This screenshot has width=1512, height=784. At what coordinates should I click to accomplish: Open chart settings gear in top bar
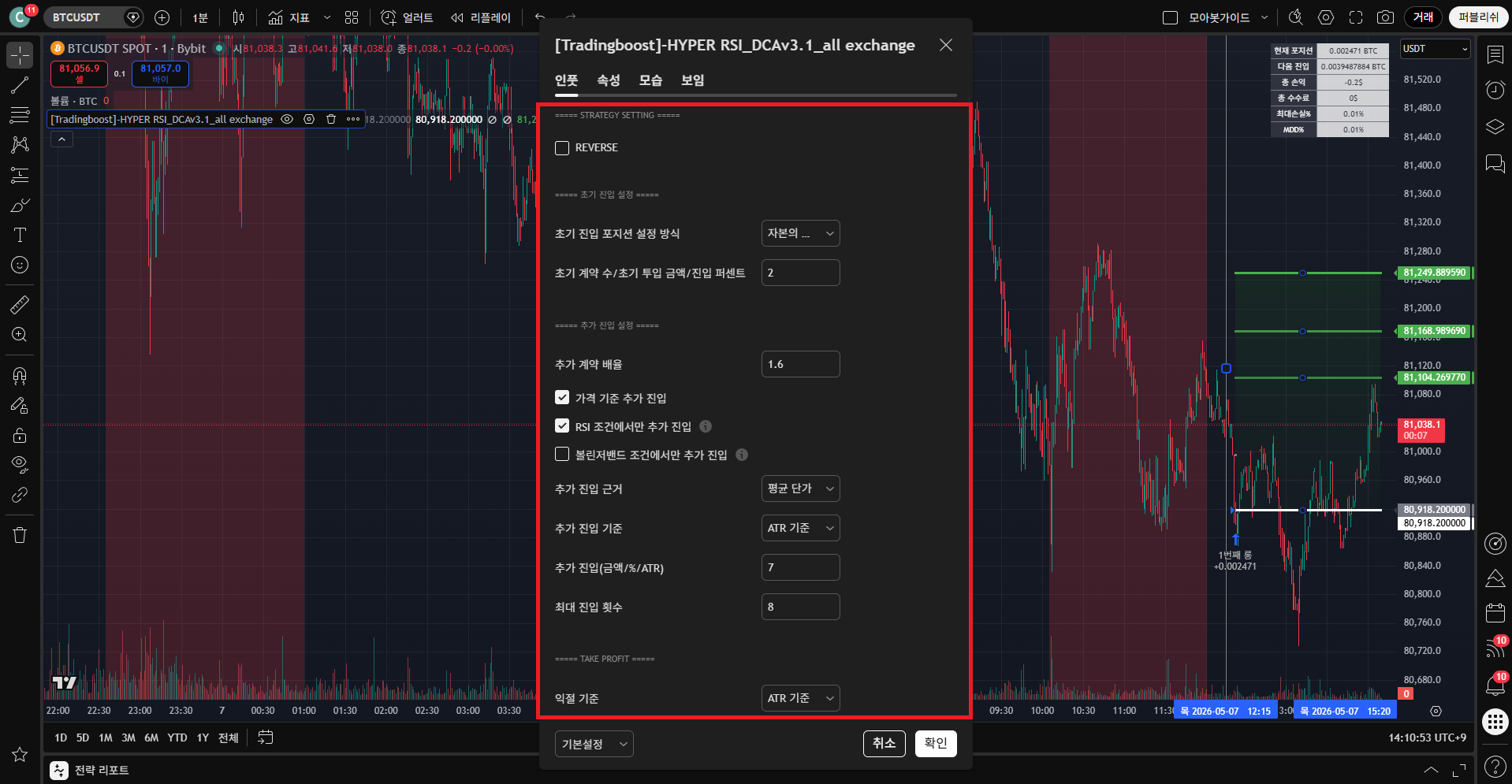pos(1326,17)
